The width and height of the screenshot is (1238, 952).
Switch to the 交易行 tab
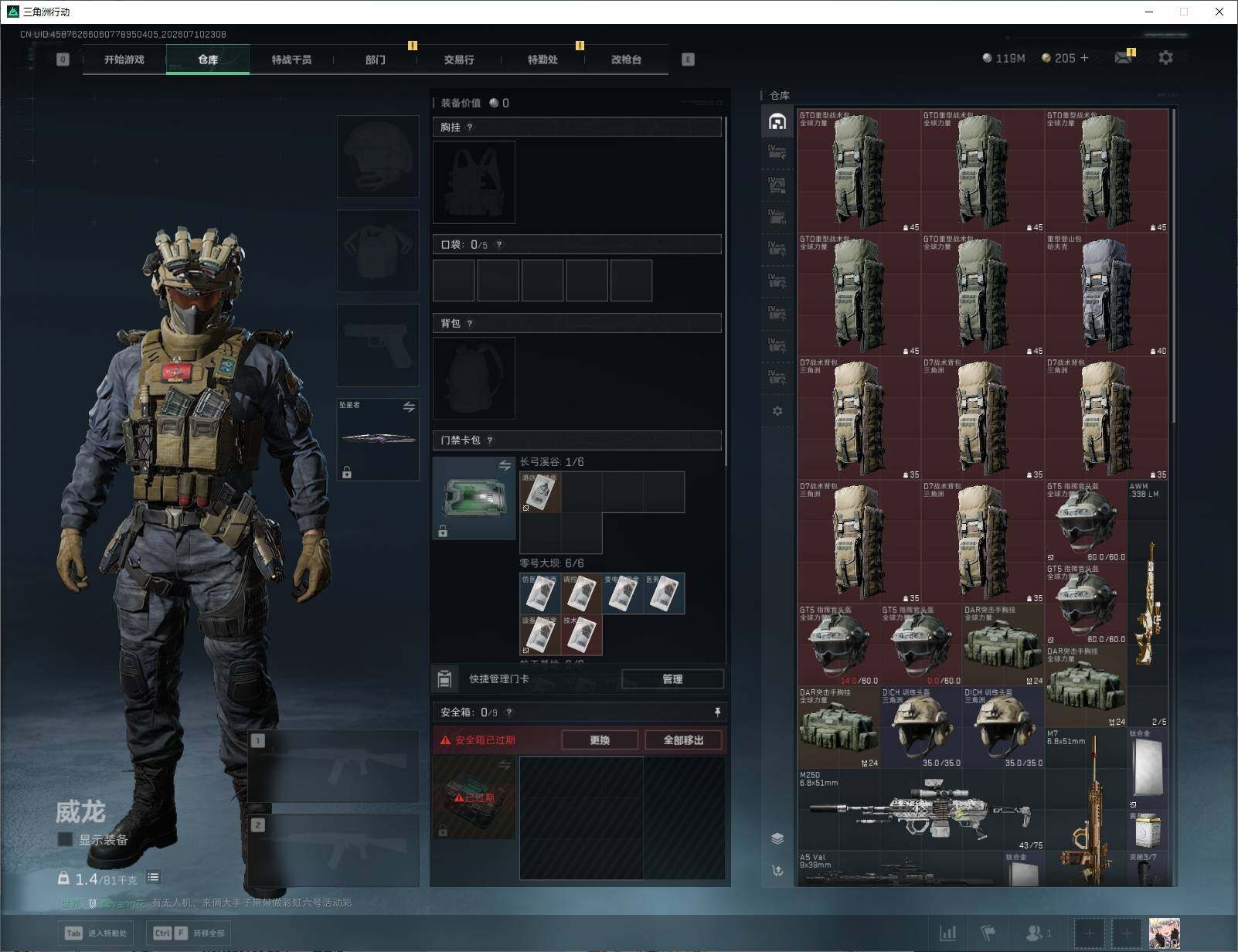(459, 59)
